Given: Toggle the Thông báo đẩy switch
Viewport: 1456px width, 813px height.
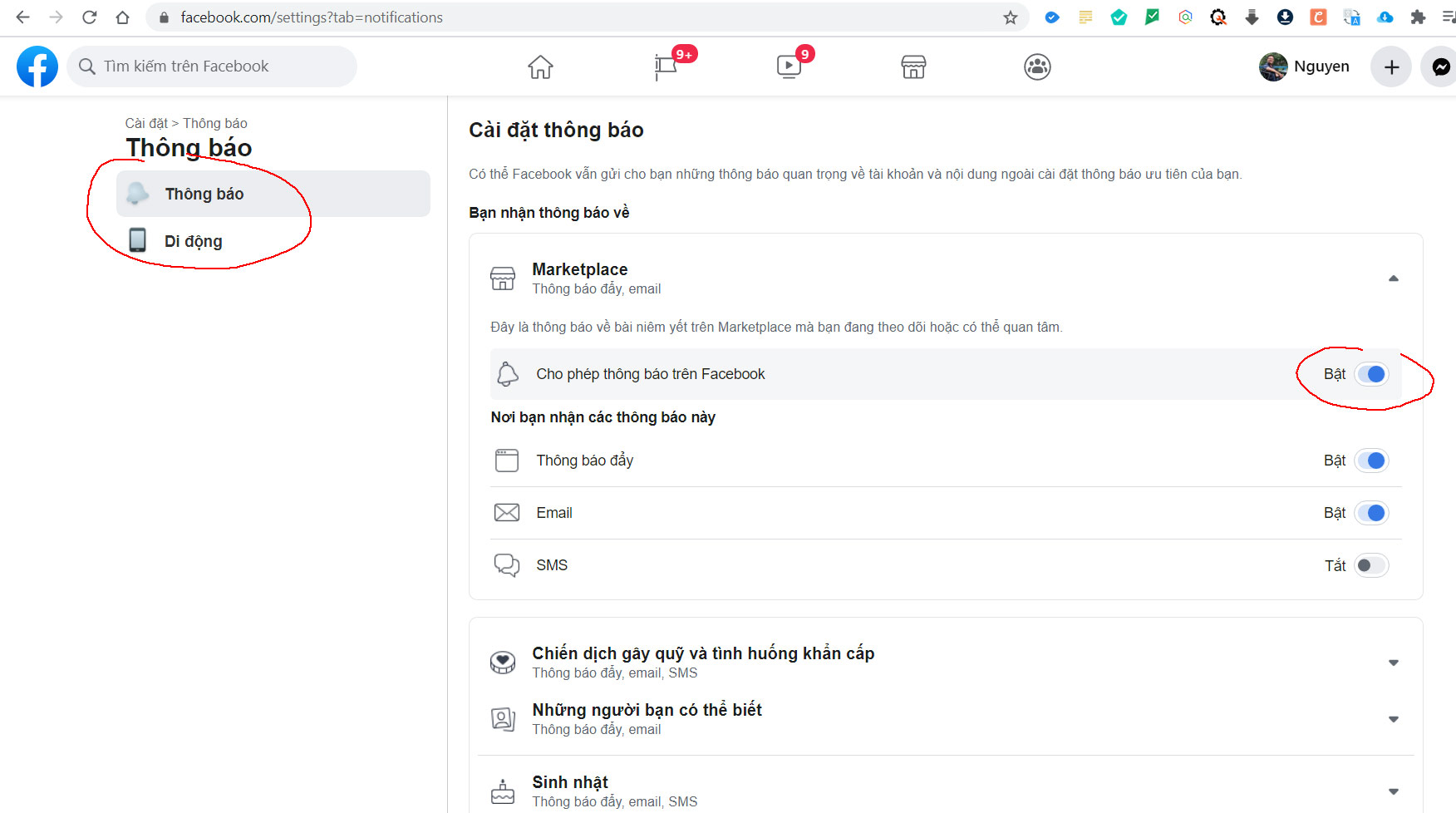Looking at the screenshot, I should 1371,461.
